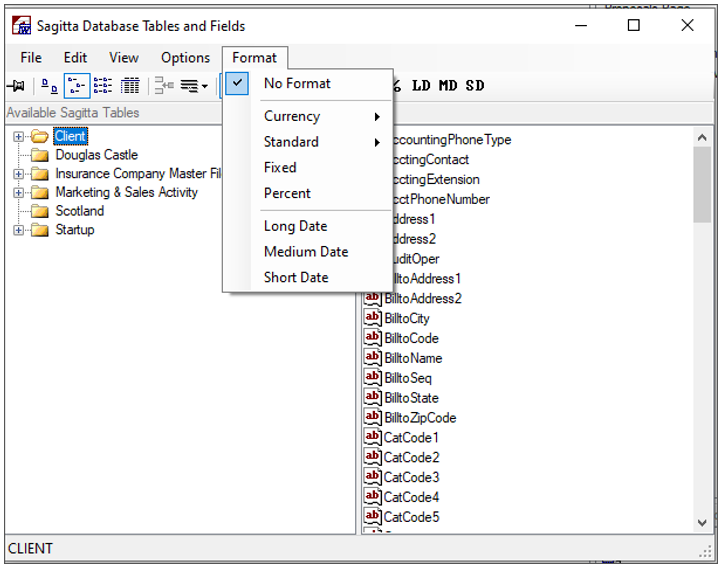Select the BilltoAddress2 field
The image size is (722, 568).
coord(423,299)
